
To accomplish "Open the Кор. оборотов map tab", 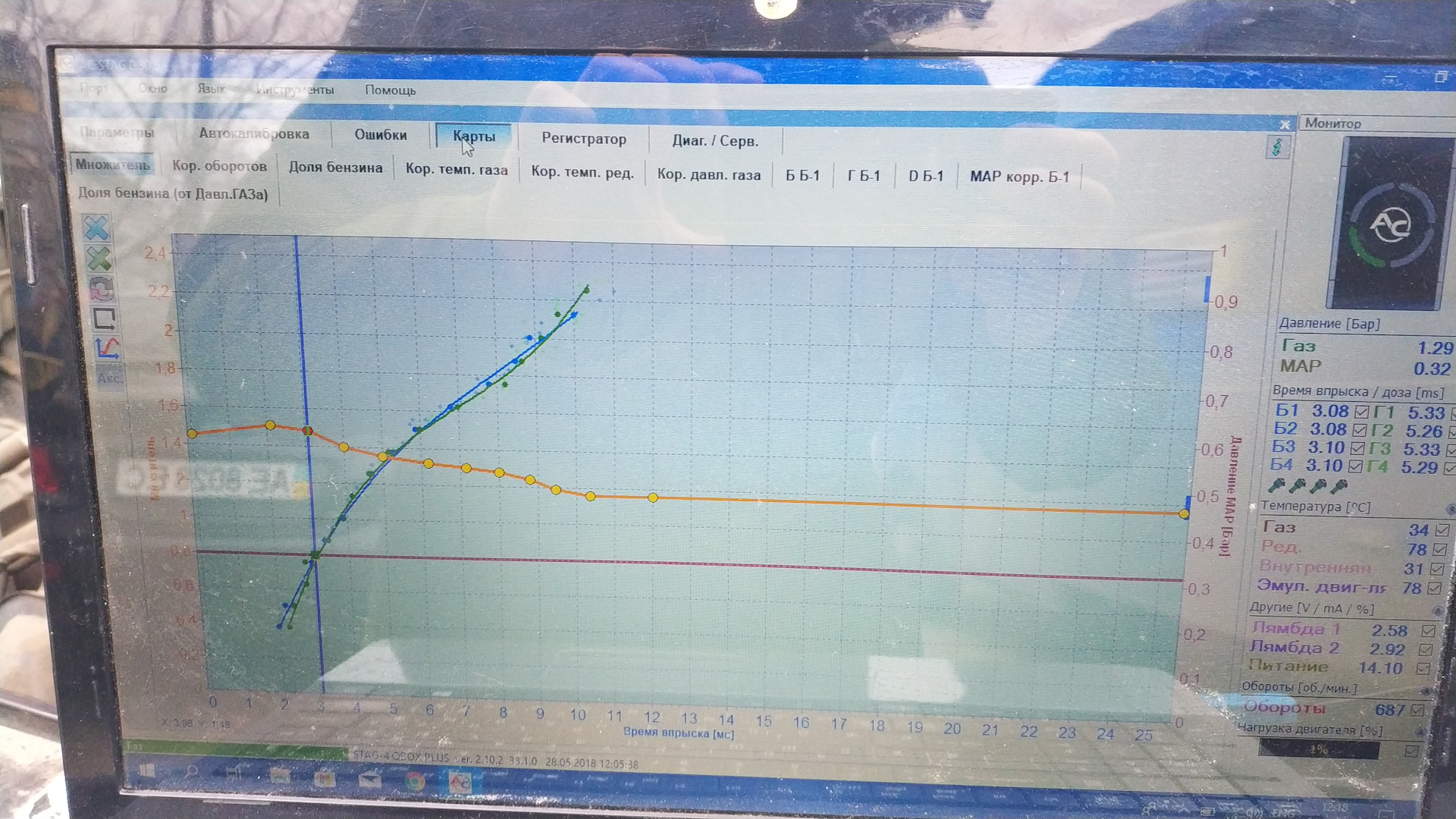I will point(219,166).
